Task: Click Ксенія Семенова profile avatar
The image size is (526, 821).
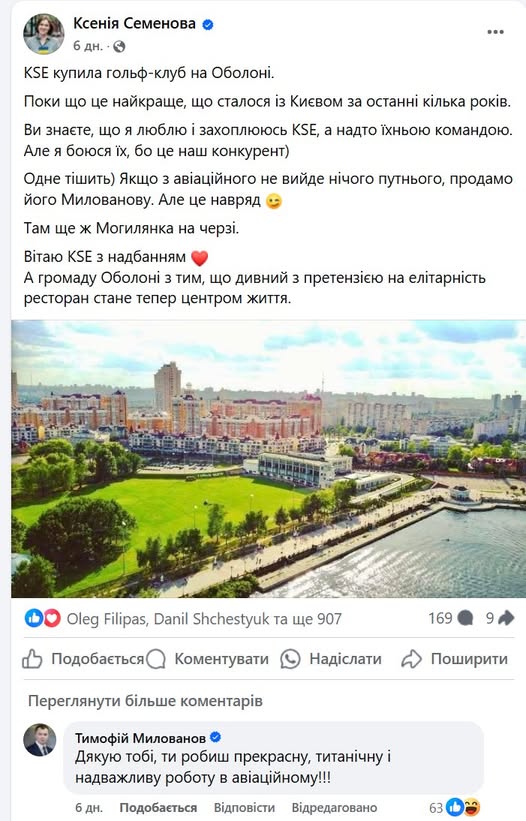Action: (x=43, y=34)
